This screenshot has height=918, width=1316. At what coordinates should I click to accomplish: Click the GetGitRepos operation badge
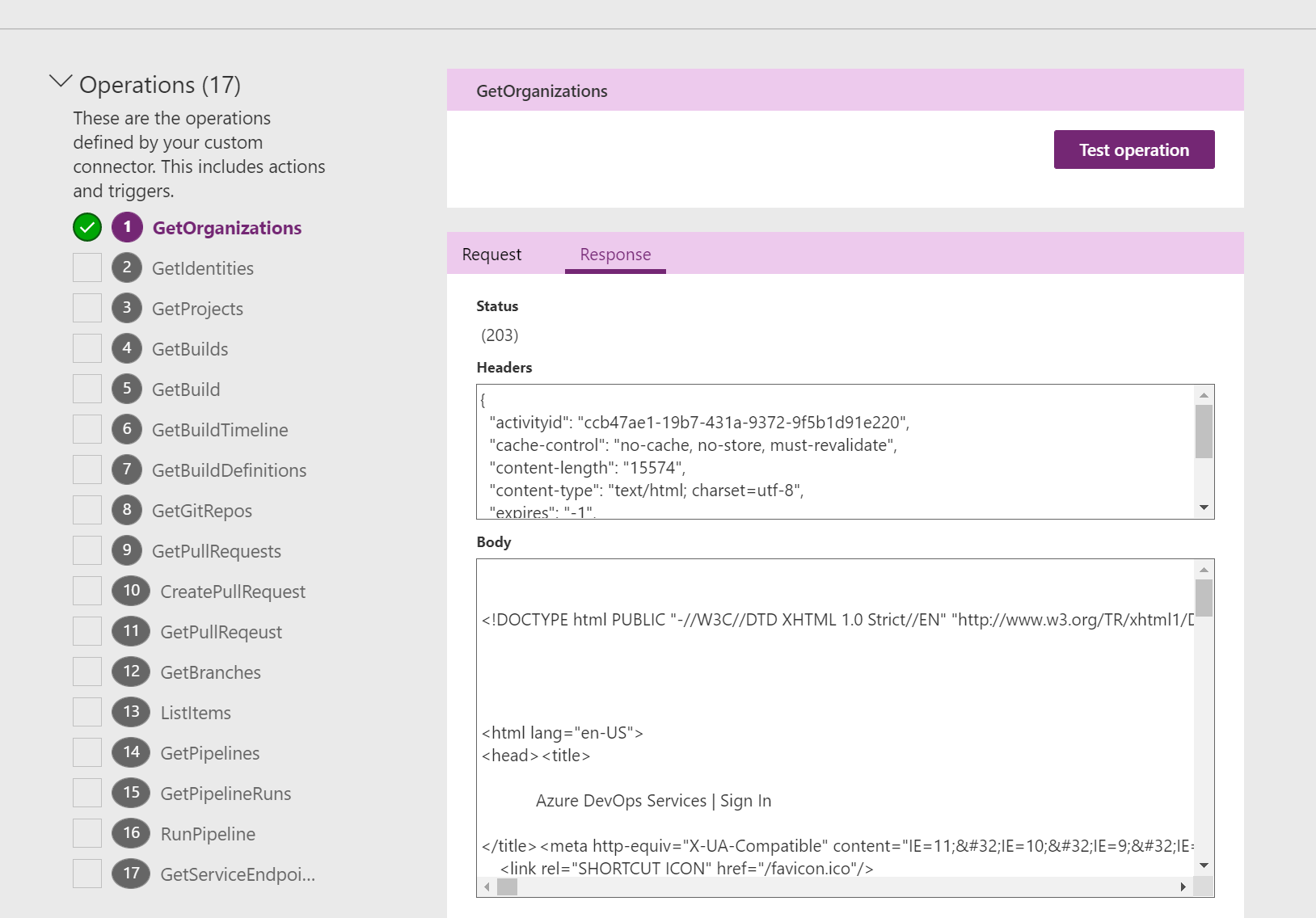[127, 510]
